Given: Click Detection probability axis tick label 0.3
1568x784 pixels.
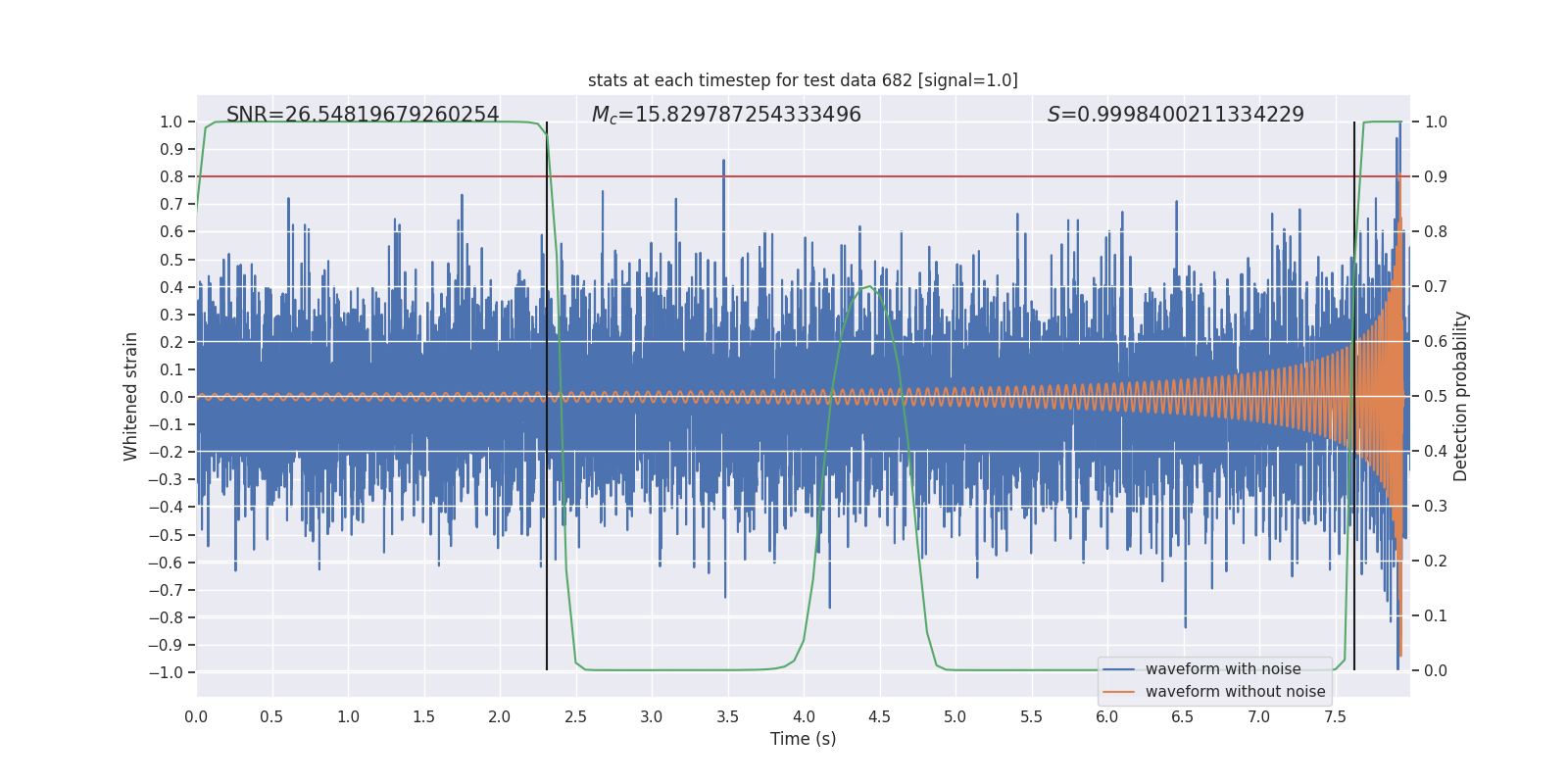Looking at the screenshot, I should click(x=1436, y=506).
